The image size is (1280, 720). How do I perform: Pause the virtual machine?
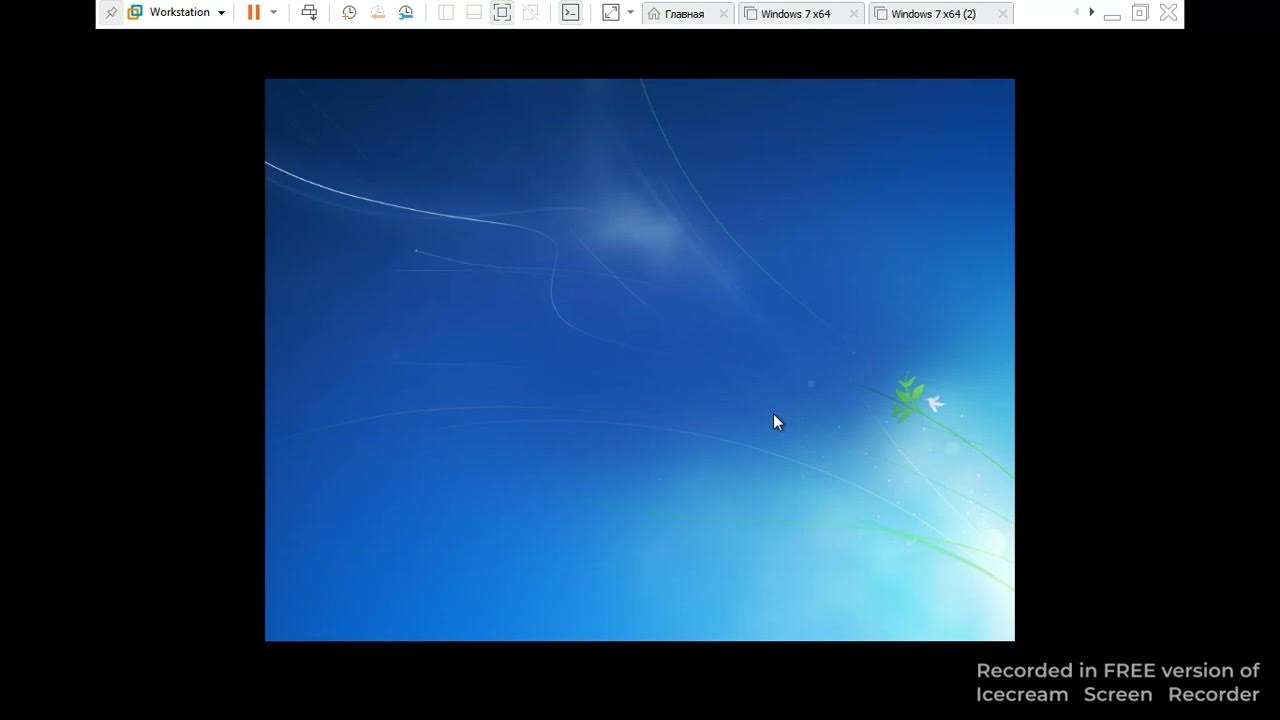(x=254, y=13)
